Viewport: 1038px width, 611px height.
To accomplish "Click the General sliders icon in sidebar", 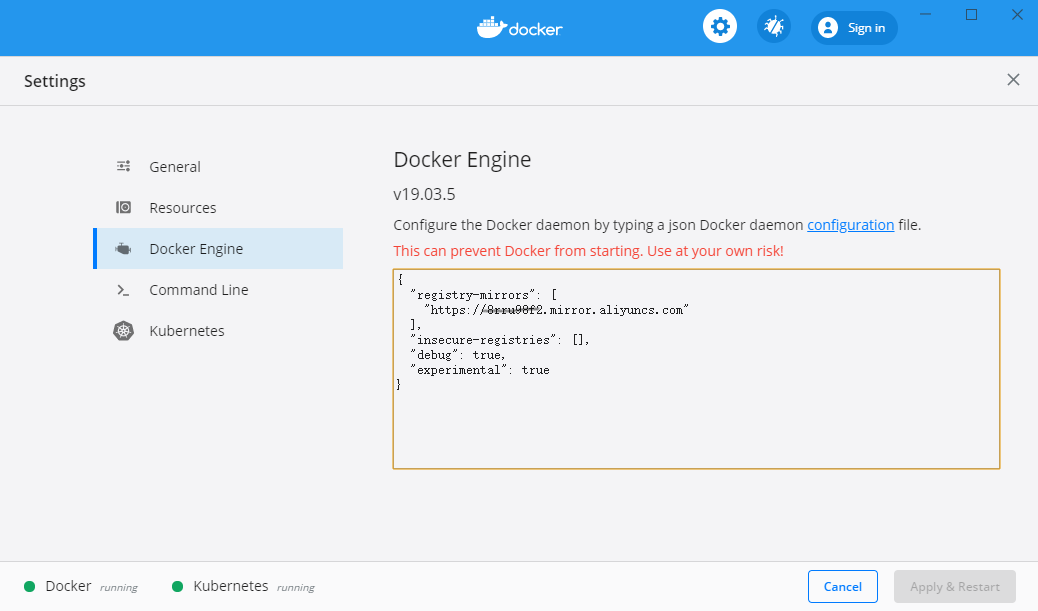I will point(123,166).
